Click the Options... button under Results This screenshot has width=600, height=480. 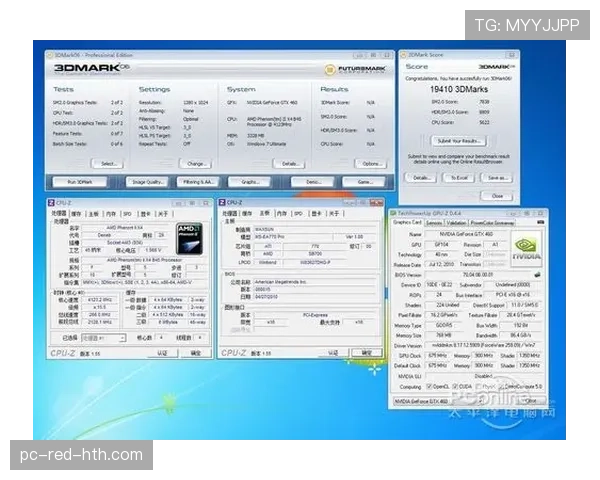click(370, 163)
